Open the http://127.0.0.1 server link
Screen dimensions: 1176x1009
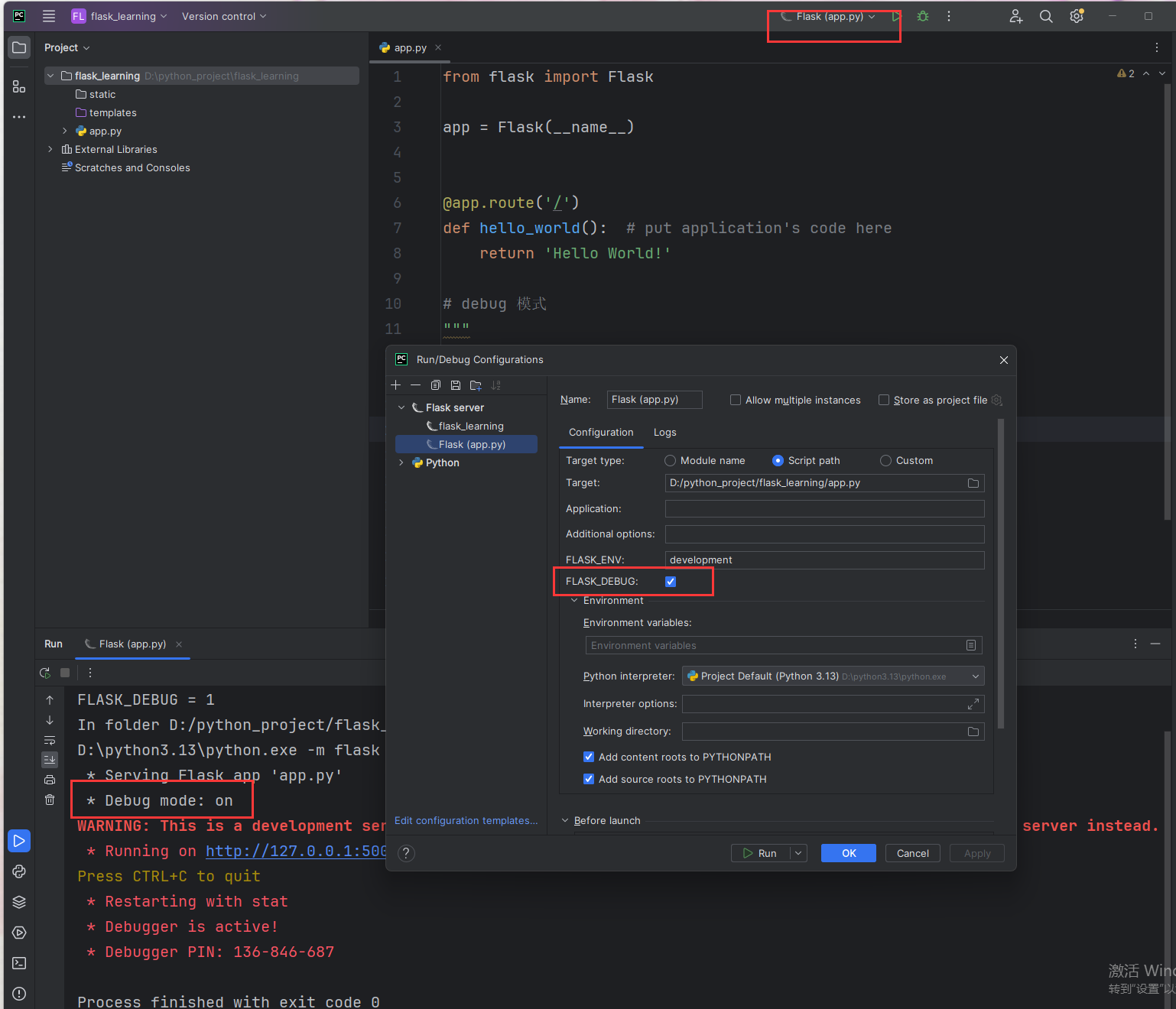[x=296, y=852]
